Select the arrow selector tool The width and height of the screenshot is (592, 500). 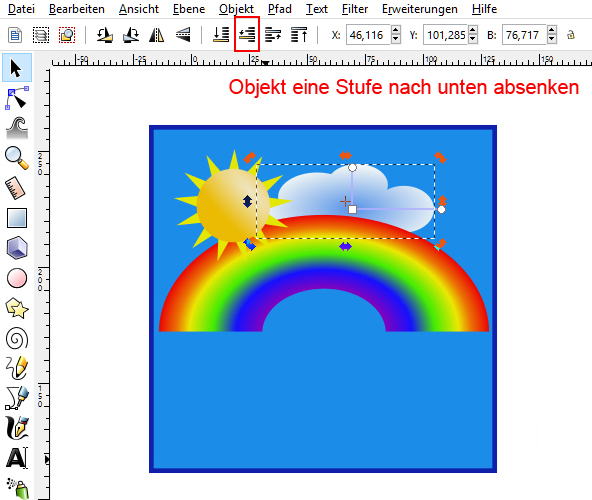coord(17,68)
